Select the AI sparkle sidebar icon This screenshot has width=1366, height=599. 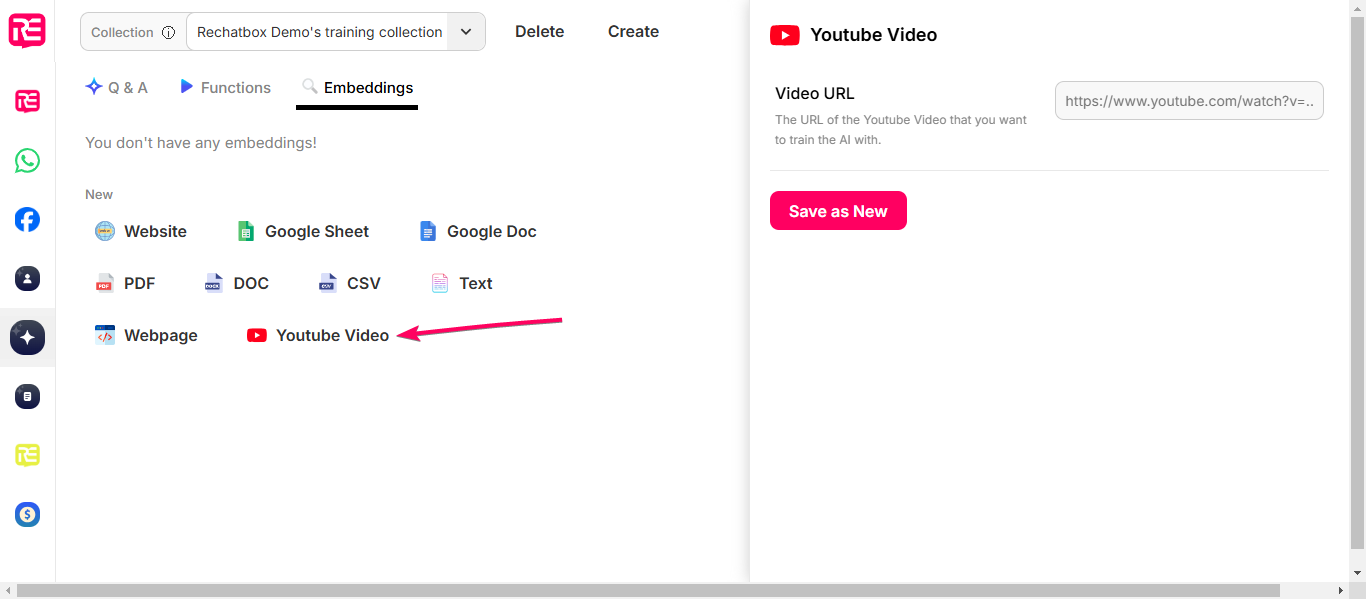tap(27, 338)
